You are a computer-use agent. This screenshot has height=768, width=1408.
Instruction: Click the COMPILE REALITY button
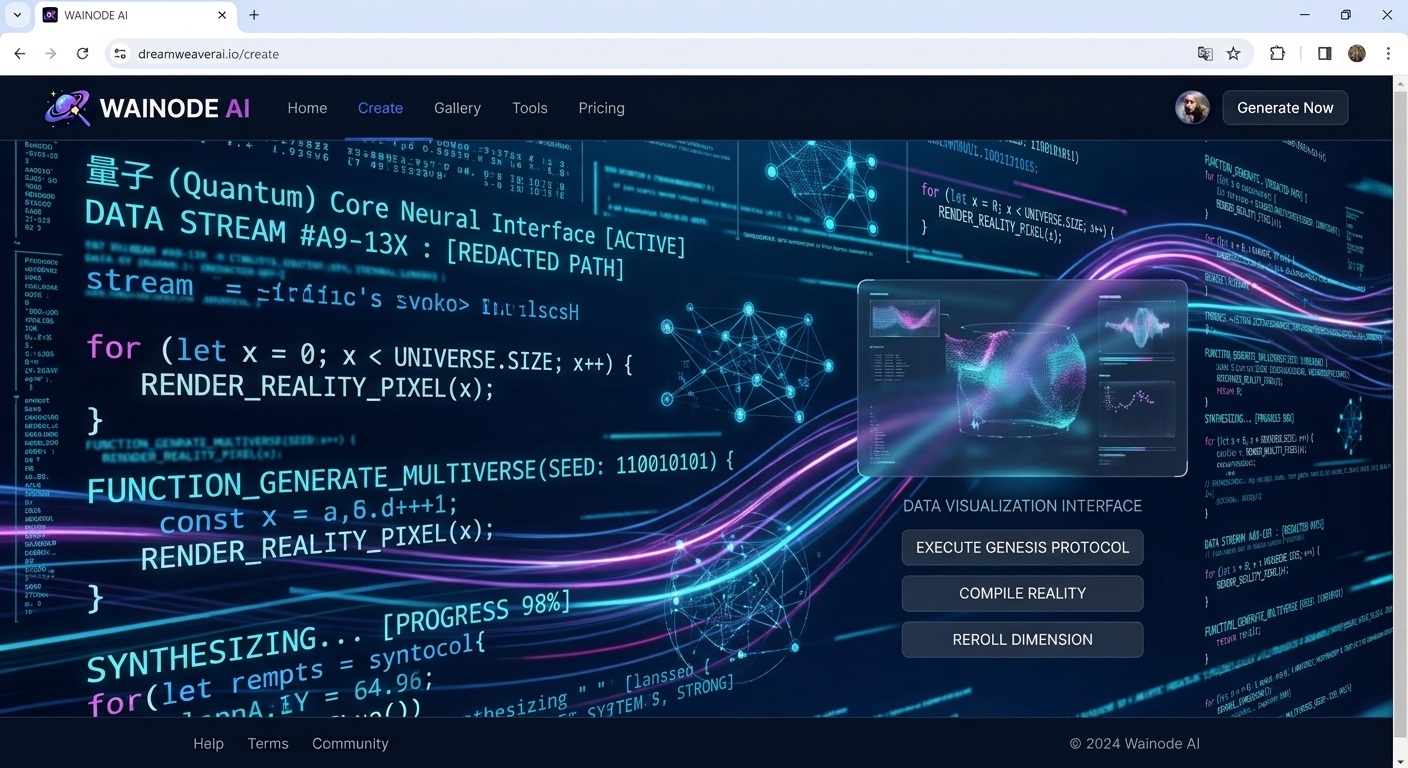pos(1022,593)
